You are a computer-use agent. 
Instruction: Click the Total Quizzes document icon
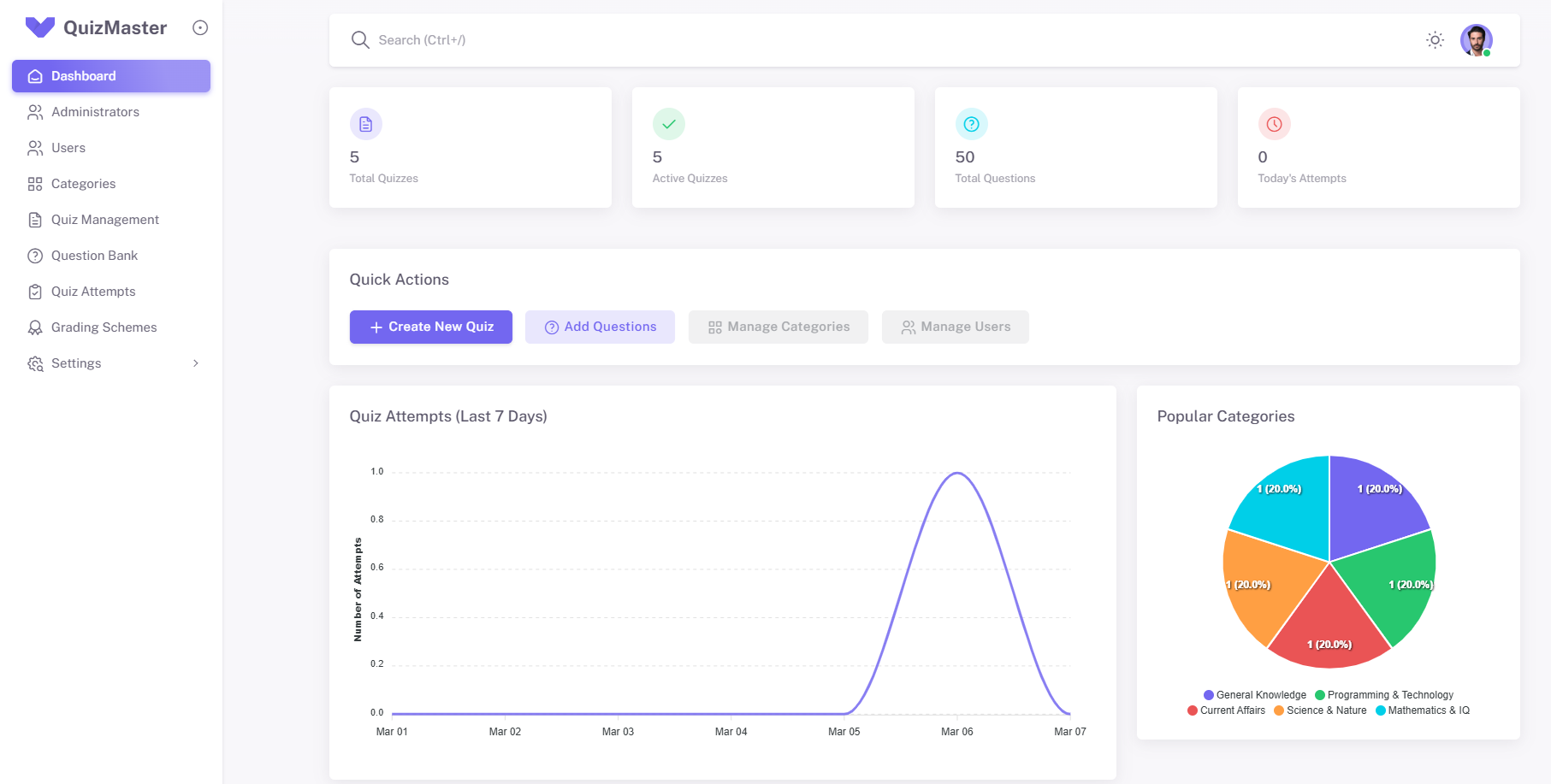point(366,124)
